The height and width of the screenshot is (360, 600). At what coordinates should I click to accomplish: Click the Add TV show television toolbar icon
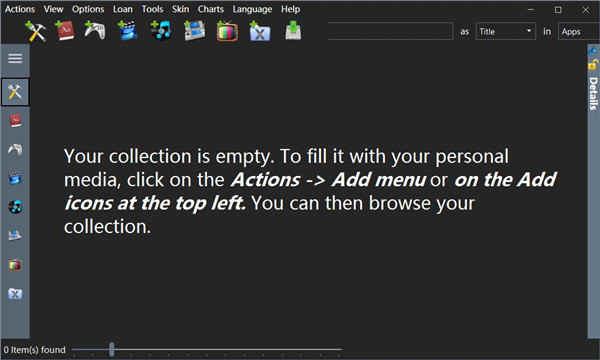point(227,31)
